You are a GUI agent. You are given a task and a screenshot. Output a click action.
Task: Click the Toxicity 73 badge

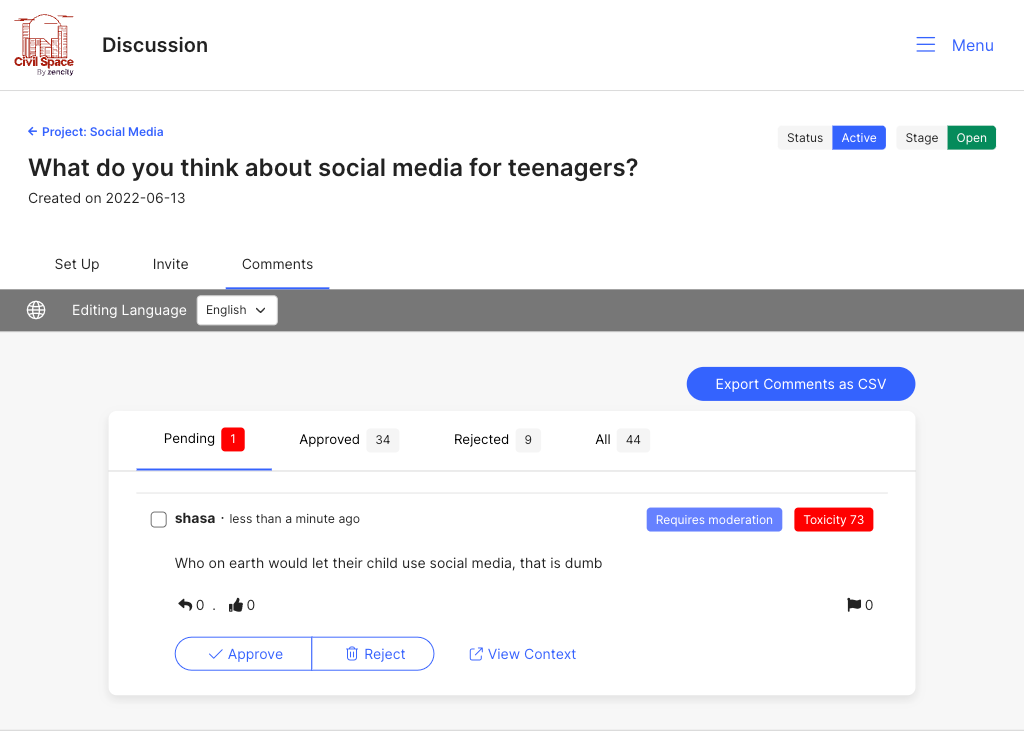[833, 520]
